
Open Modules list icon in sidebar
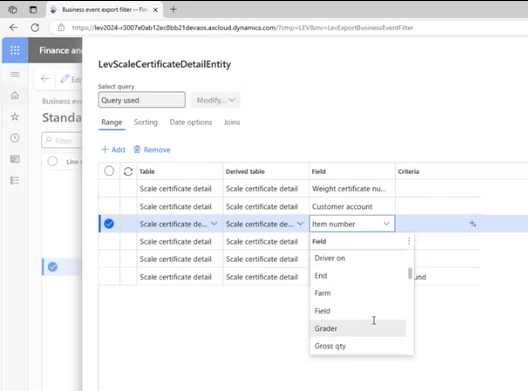pos(15,181)
